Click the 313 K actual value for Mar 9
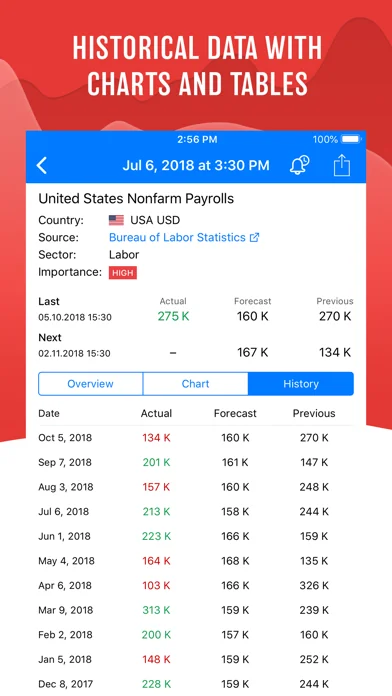Screen dimensions: 392x696 point(156,610)
